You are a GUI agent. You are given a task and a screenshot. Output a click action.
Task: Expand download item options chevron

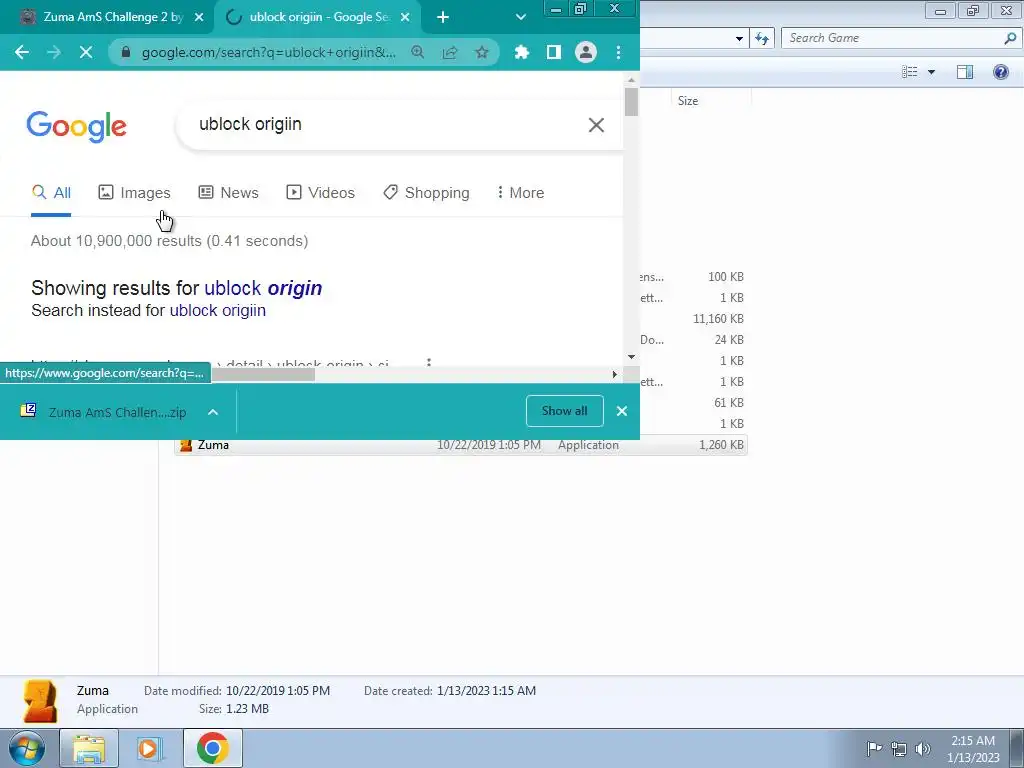click(x=213, y=412)
